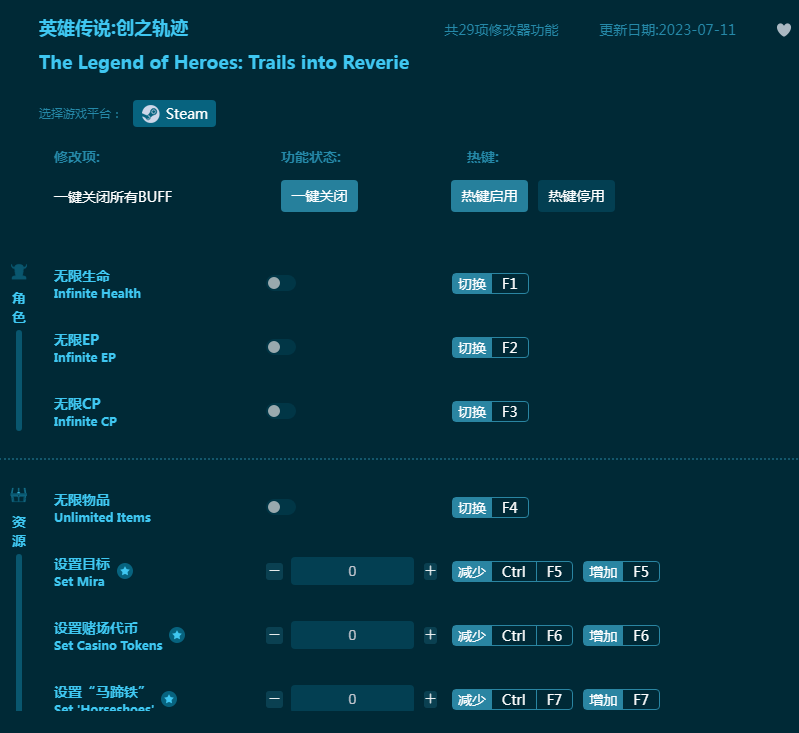Decrease Set Casino Tokens with minus
This screenshot has height=733, width=799.
click(275, 635)
